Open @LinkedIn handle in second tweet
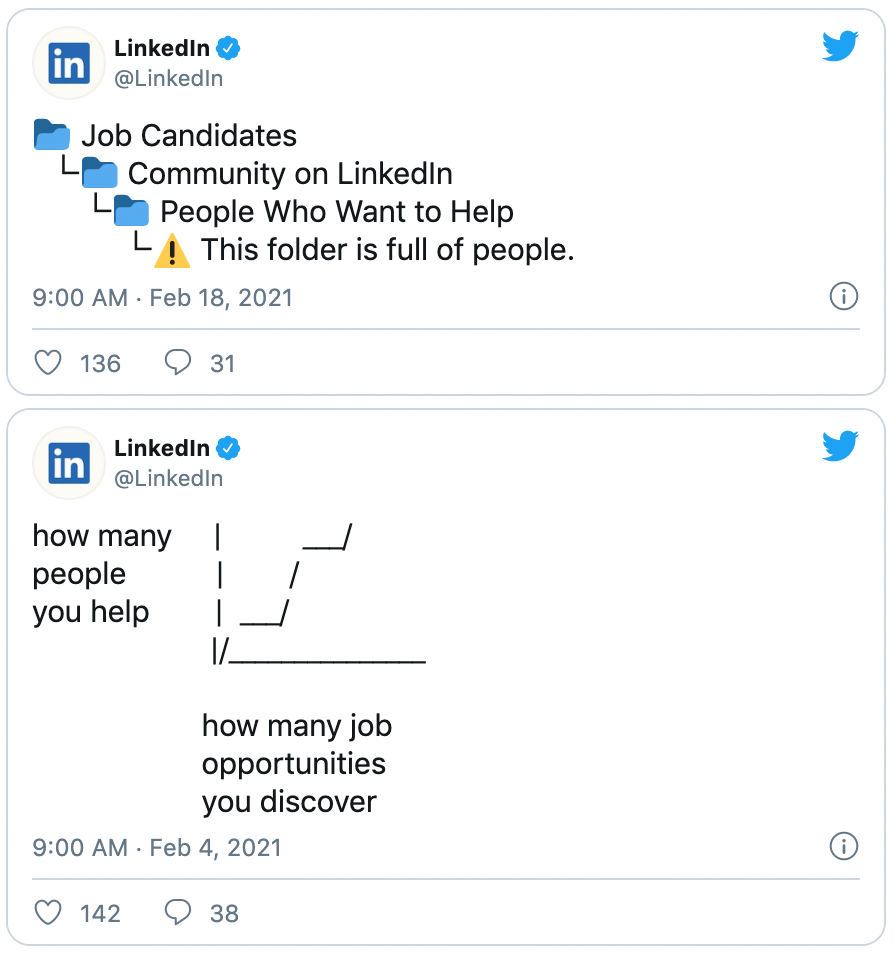 [169, 478]
